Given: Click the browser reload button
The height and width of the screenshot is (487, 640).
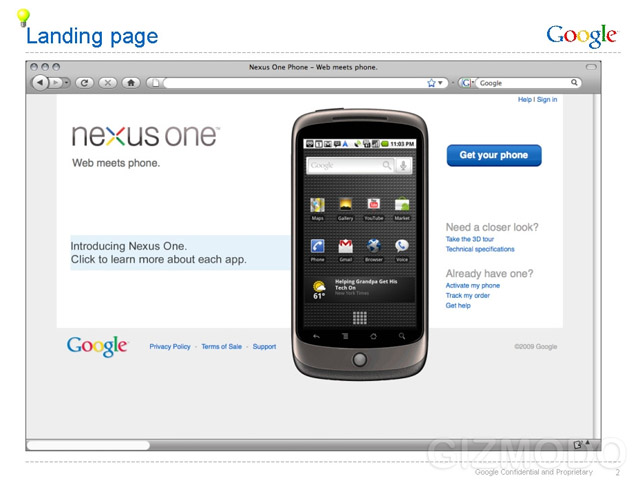Looking at the screenshot, I should (84, 83).
